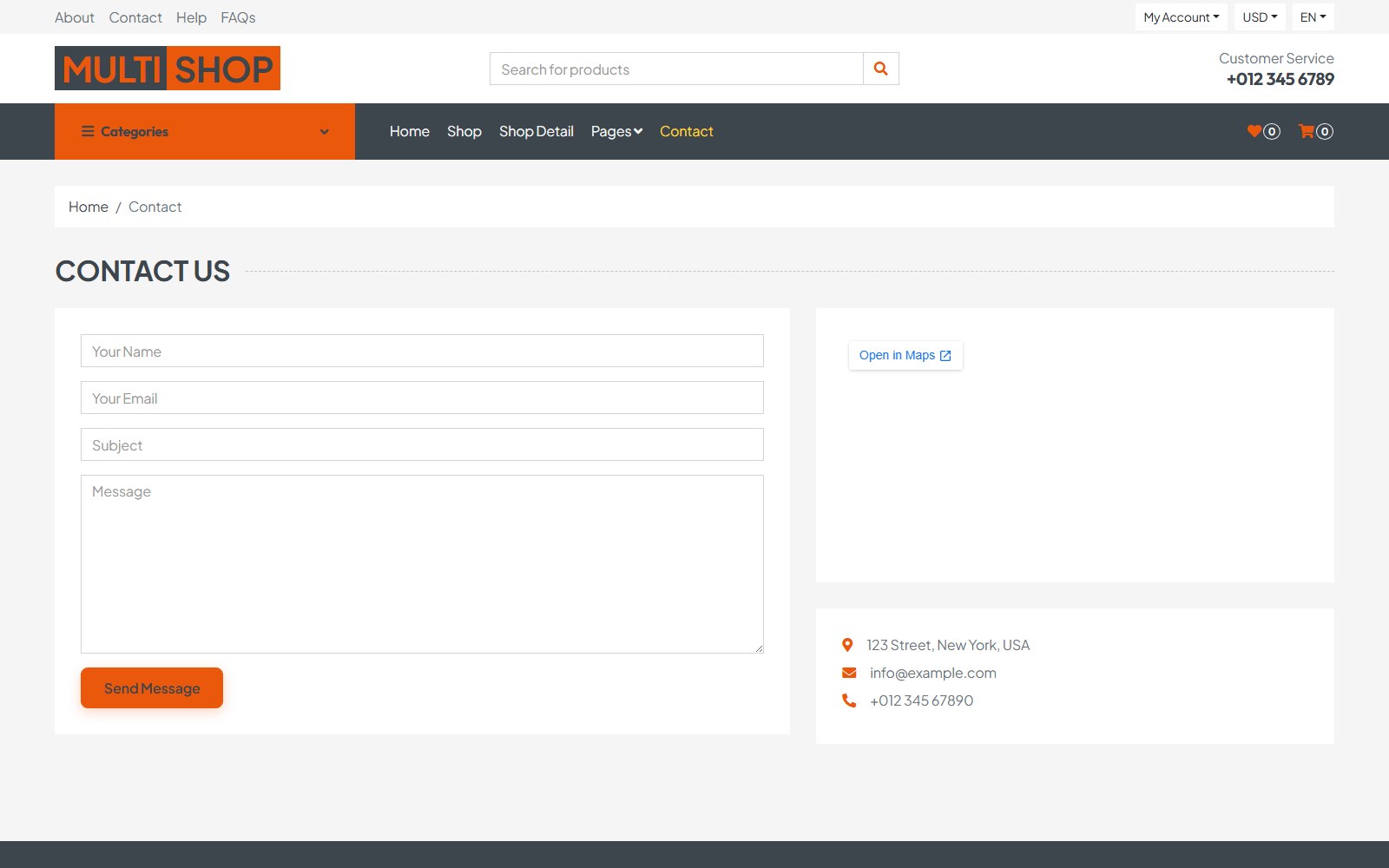Select the Contact nav item in the navbar
The width and height of the screenshot is (1389, 868).
pos(687,131)
